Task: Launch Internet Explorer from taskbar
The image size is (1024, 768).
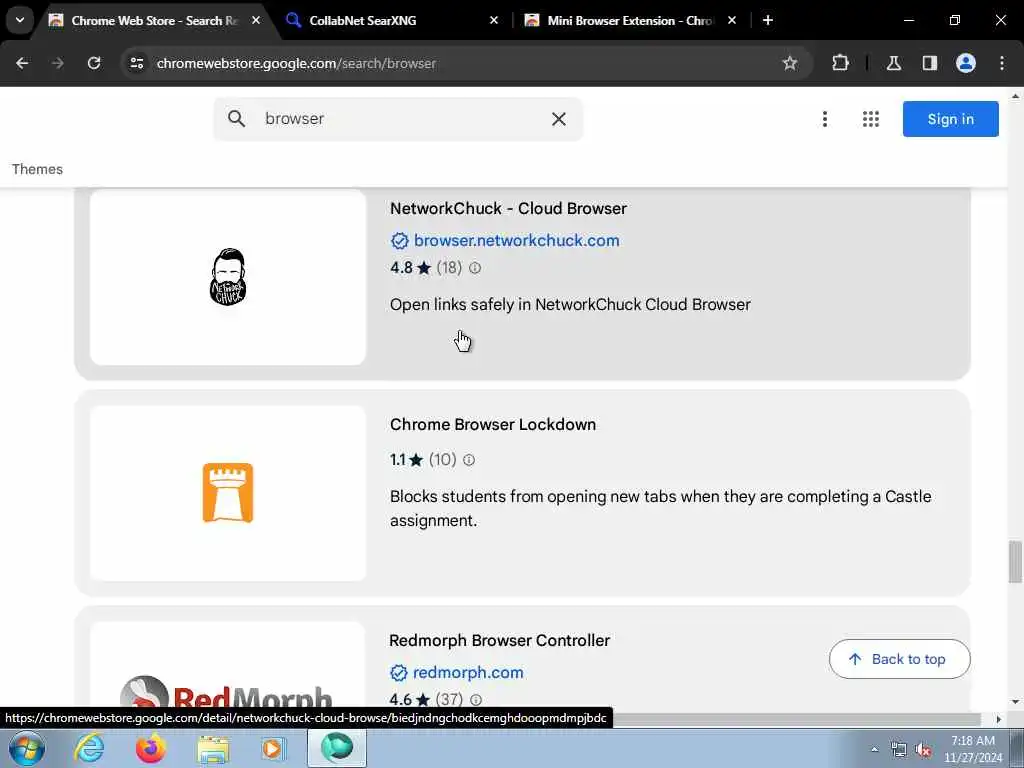Action: click(89, 748)
